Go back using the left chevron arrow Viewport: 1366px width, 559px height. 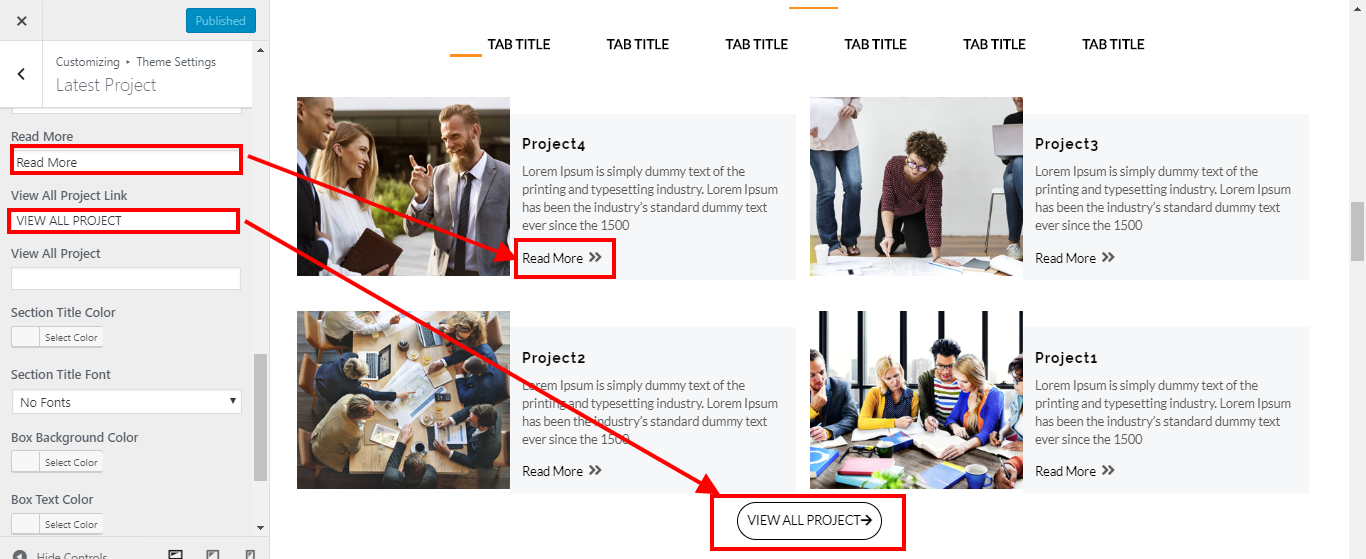[22, 74]
